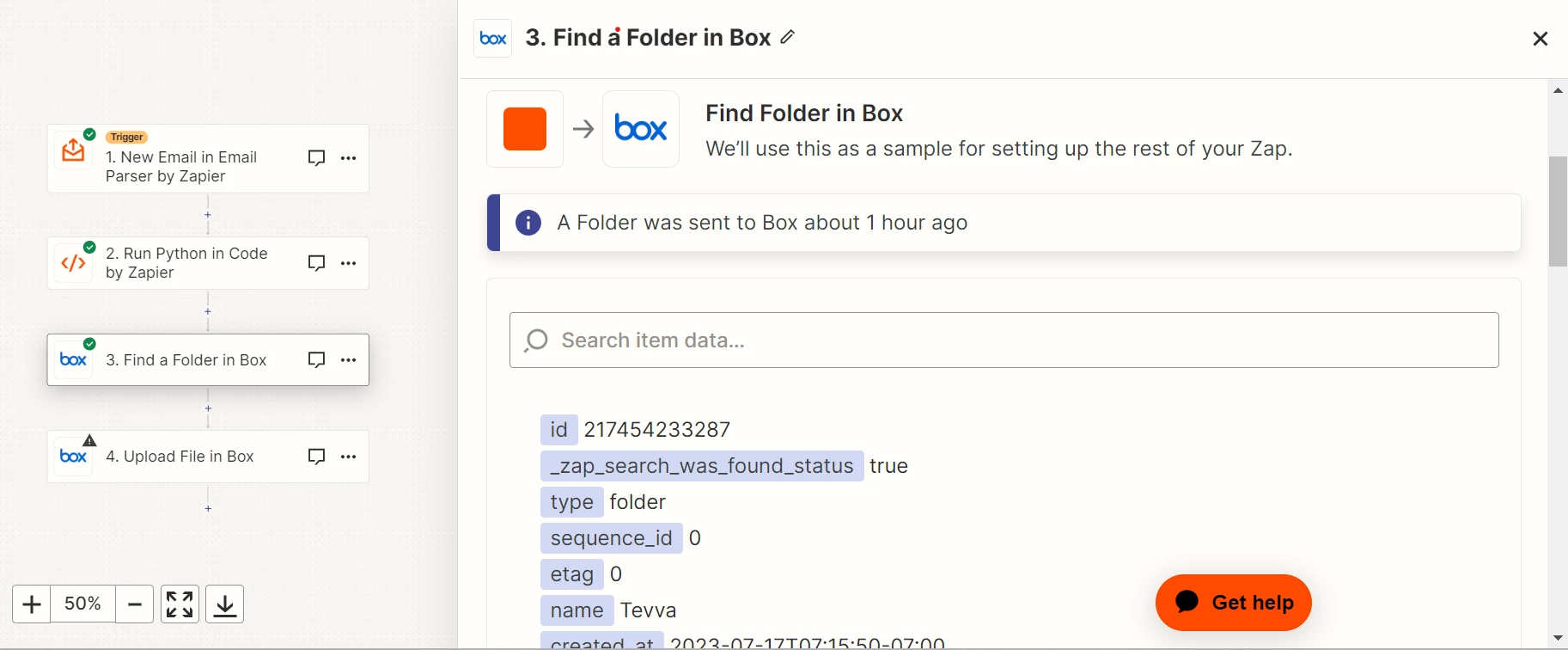
Task: Click warning triangle on Upload File step
Action: [89, 440]
